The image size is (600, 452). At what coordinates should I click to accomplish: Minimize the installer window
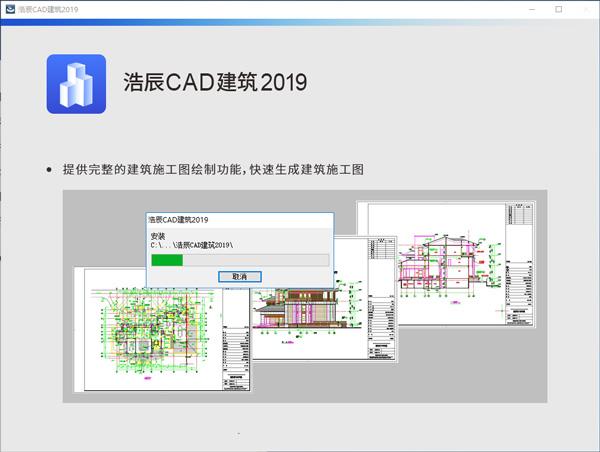[532, 9]
